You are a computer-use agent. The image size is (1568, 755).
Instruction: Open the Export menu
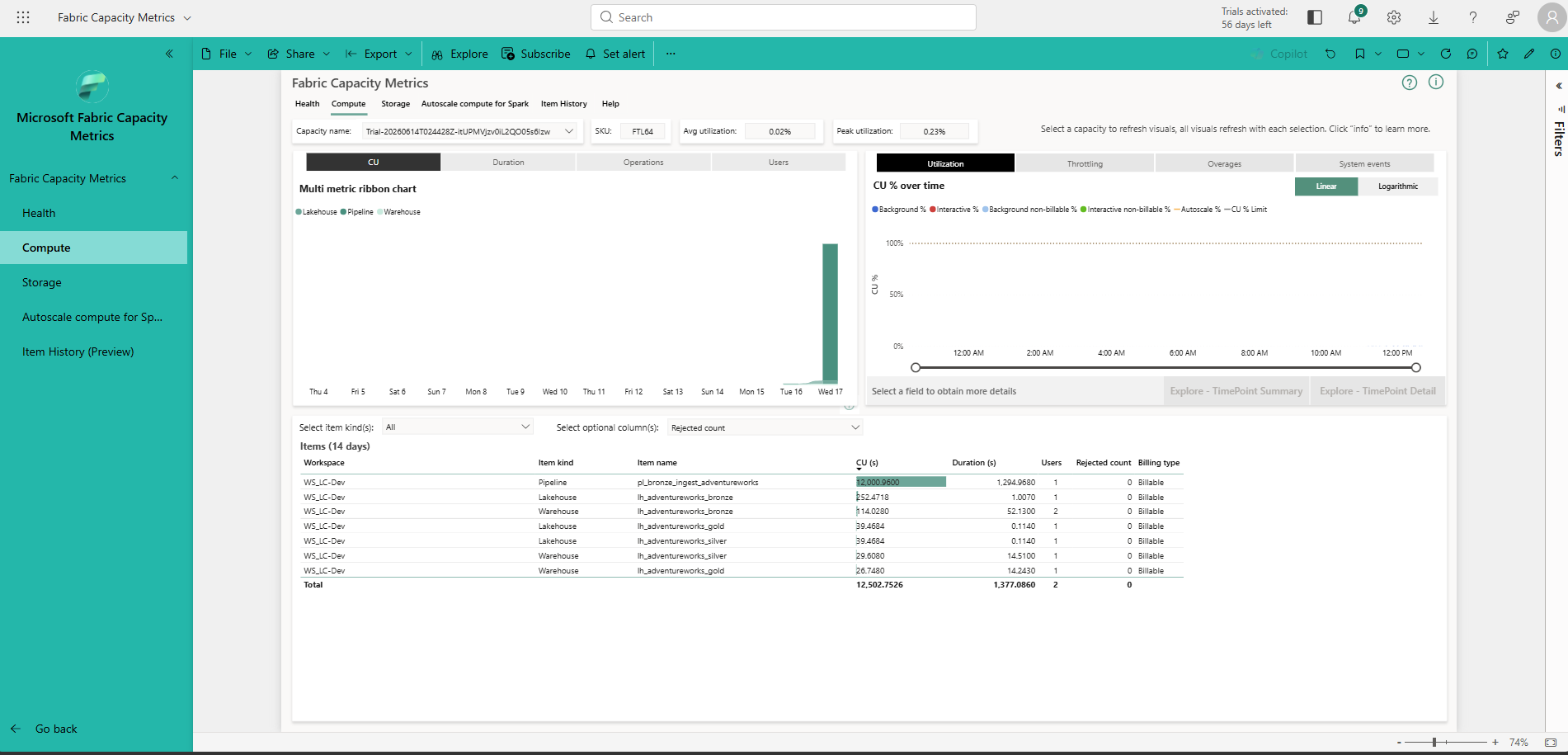pos(379,54)
